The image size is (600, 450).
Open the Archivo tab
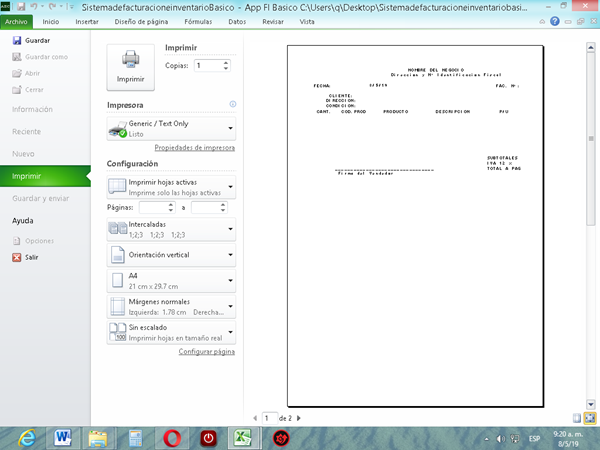coord(16,22)
